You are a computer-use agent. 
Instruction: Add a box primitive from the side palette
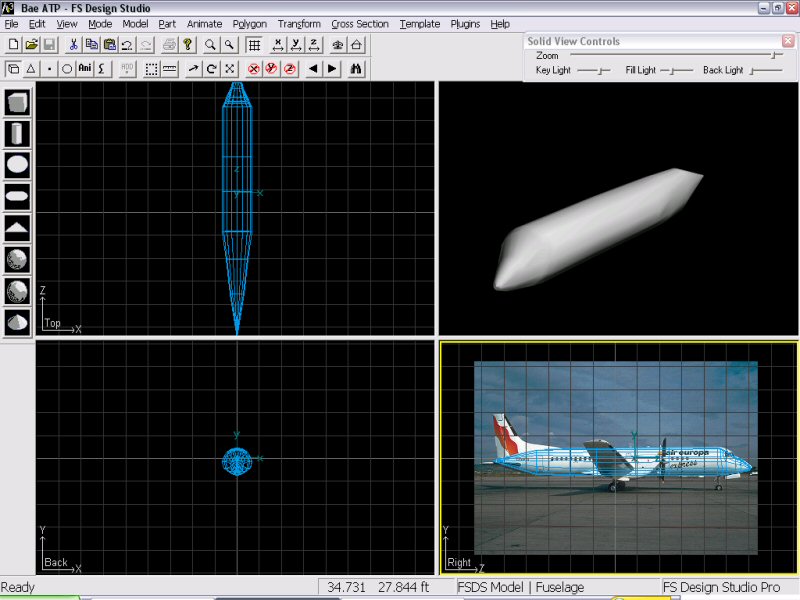click(17, 102)
